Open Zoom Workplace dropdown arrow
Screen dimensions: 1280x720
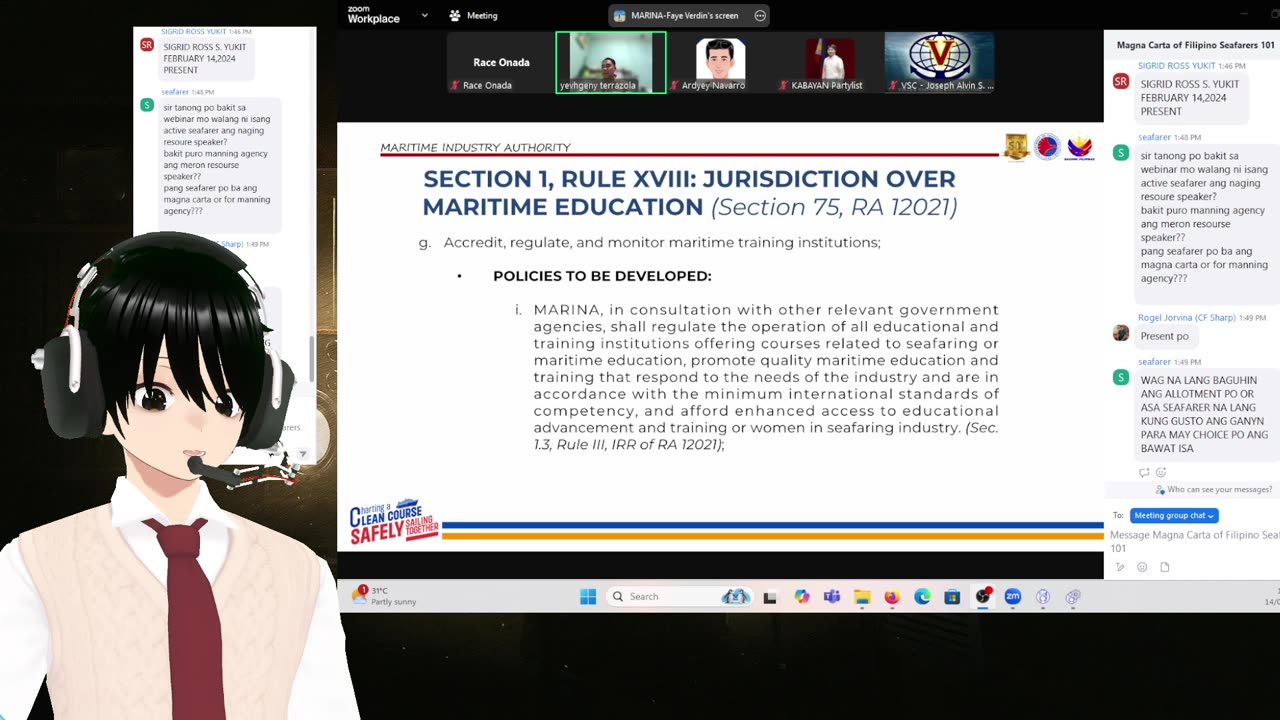[x=424, y=15]
